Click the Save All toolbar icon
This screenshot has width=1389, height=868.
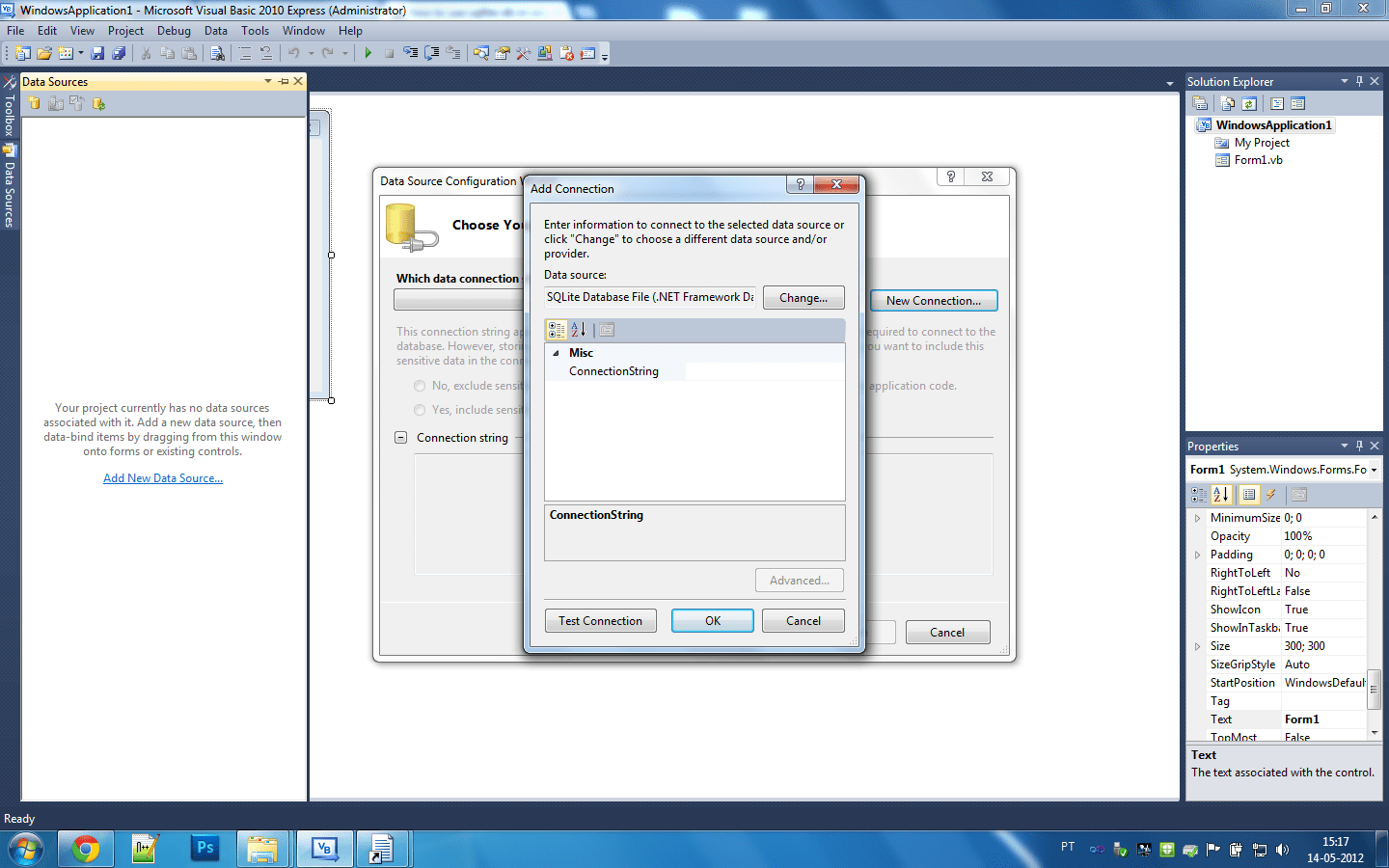coord(119,53)
